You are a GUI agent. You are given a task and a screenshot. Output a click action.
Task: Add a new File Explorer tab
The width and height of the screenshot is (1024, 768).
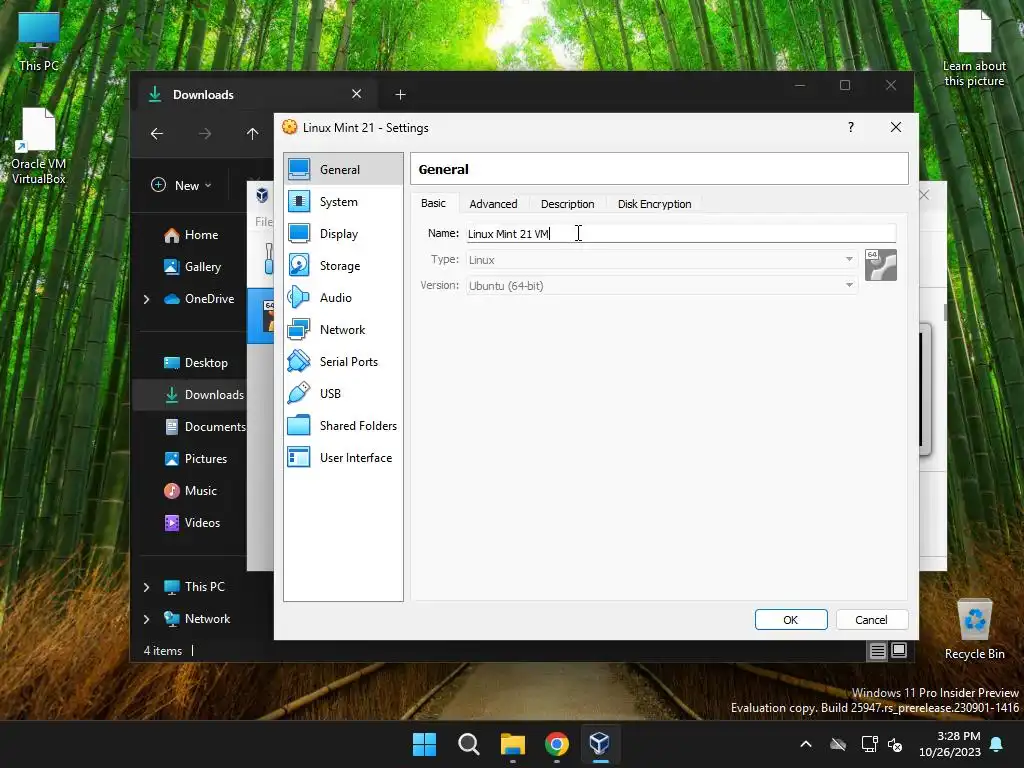coord(400,95)
